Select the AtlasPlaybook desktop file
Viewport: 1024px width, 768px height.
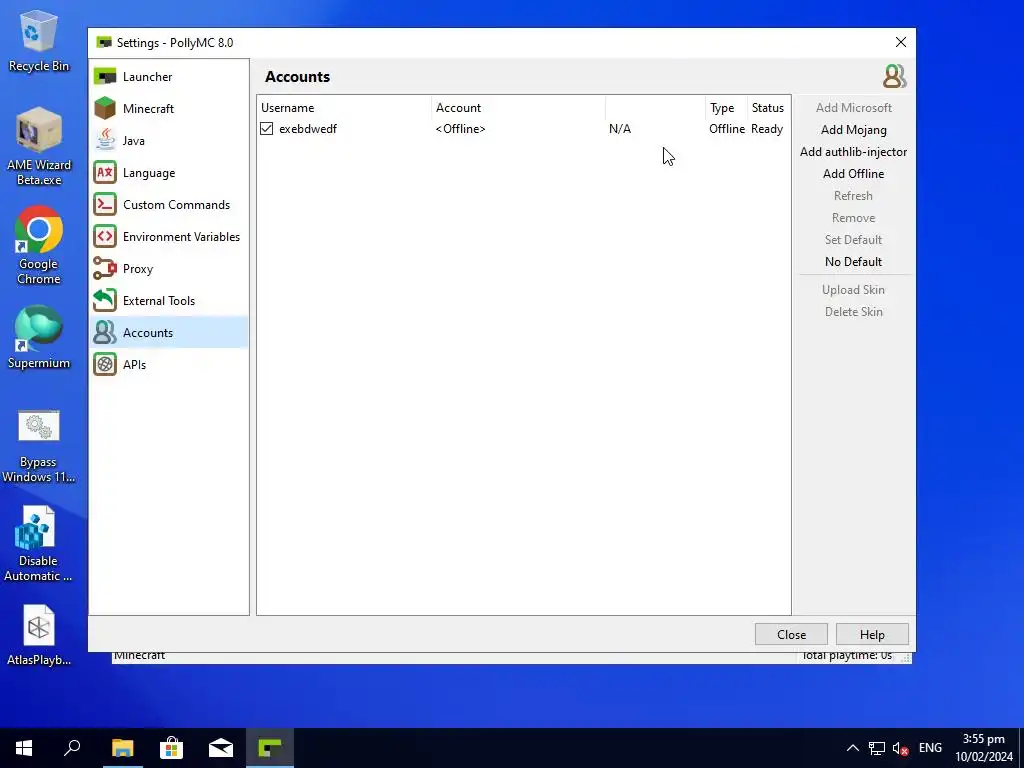tap(39, 635)
